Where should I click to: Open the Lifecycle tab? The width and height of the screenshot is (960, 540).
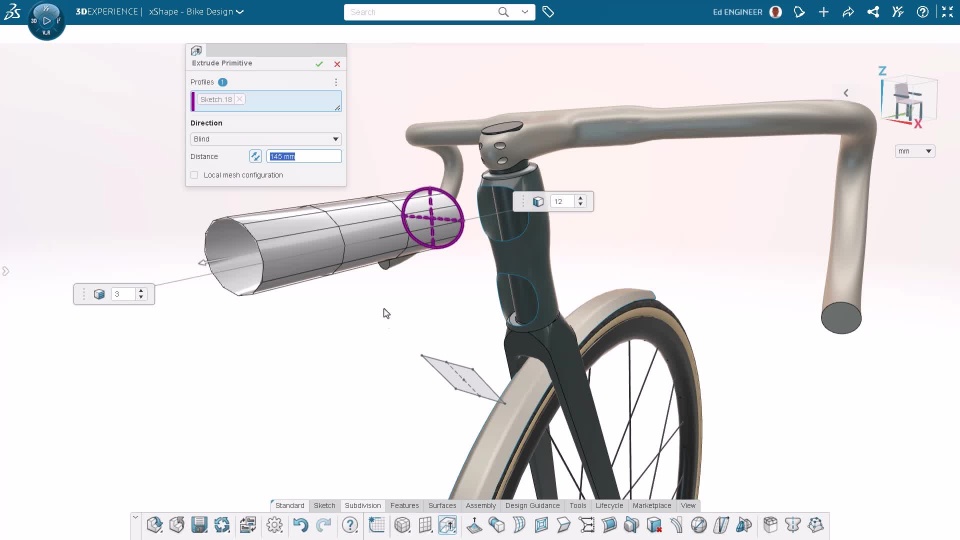pyautogui.click(x=609, y=506)
